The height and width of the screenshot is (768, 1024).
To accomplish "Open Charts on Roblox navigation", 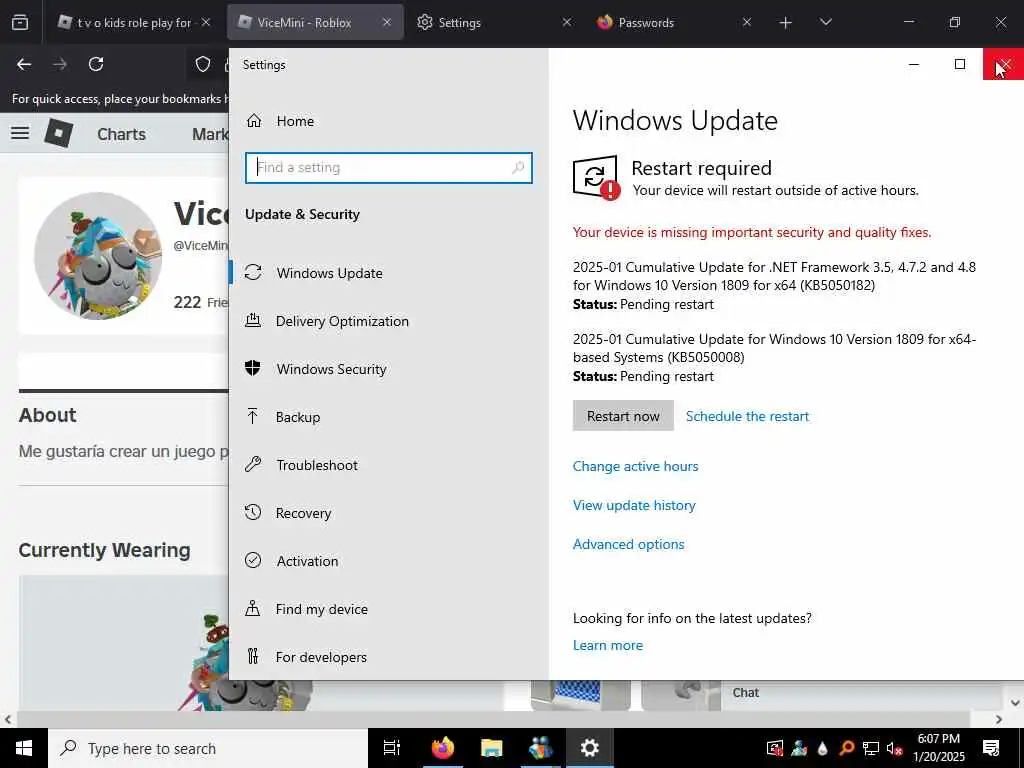I will tap(121, 134).
